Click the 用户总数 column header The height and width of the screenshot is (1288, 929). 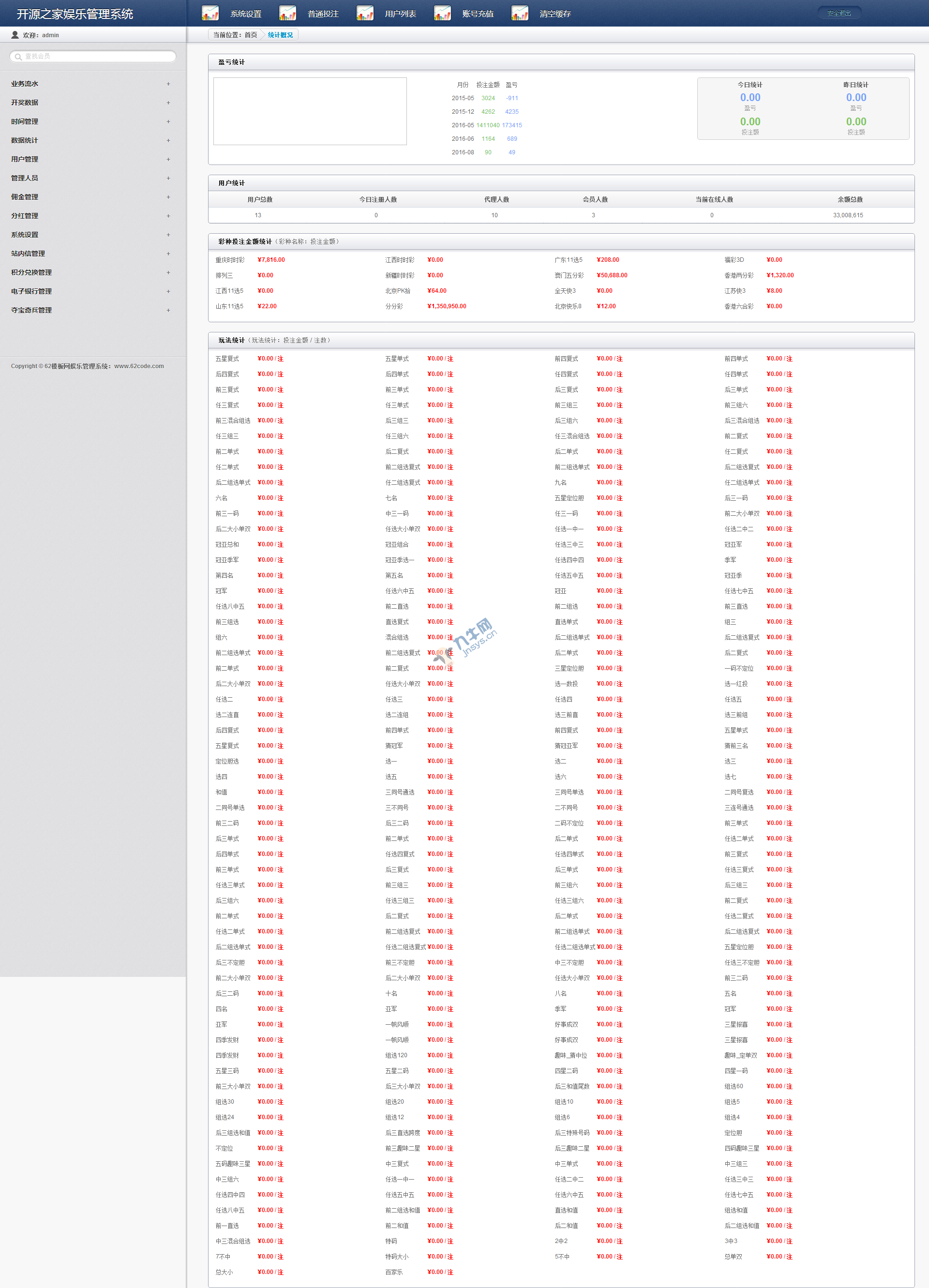[260, 200]
